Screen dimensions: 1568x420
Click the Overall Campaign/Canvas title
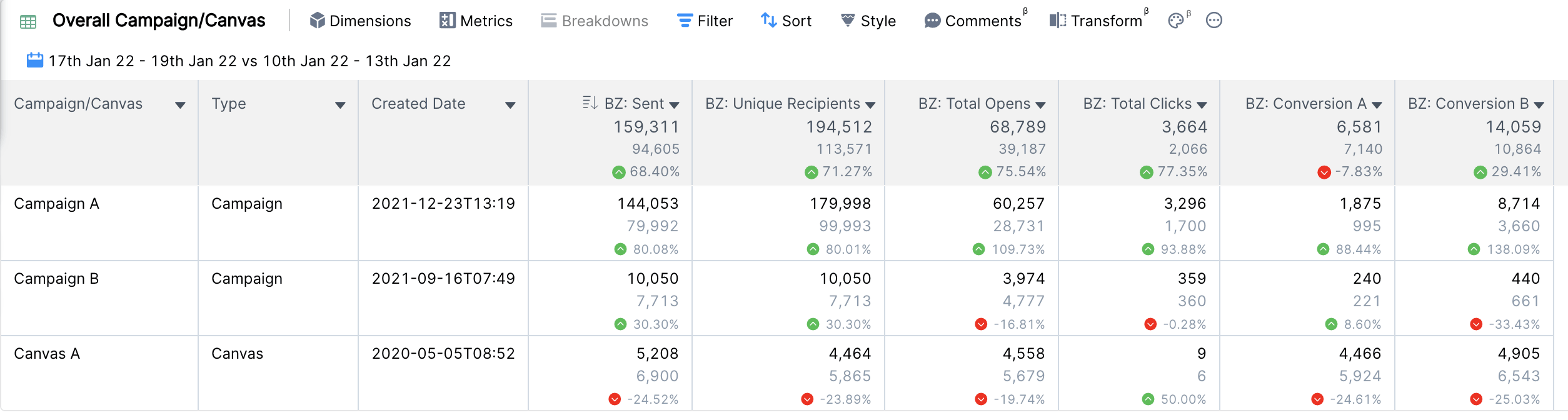coord(159,21)
